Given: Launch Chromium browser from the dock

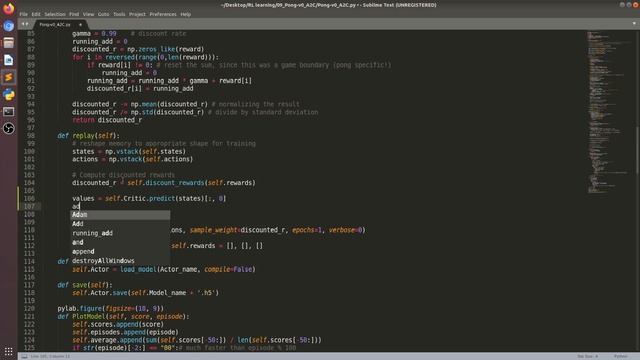Looking at the screenshot, I should (x=9, y=26).
